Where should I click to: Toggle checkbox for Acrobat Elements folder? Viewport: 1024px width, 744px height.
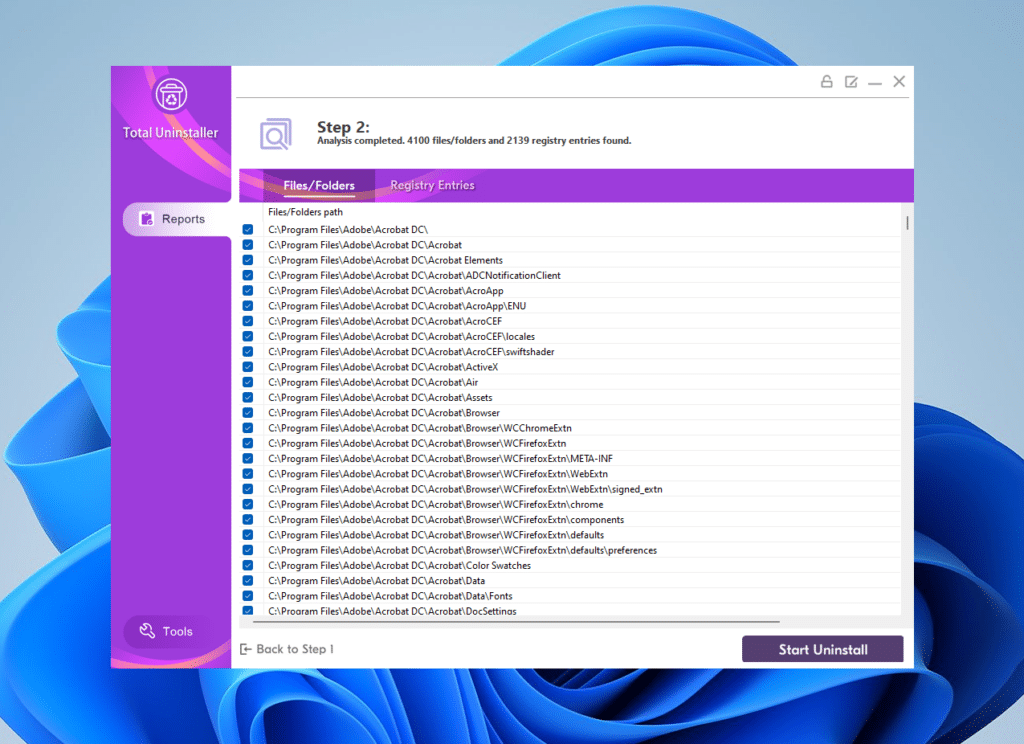(x=248, y=260)
